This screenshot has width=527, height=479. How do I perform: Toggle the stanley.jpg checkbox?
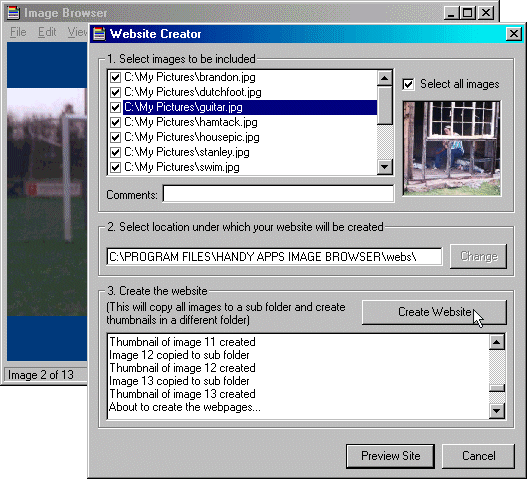coord(115,152)
